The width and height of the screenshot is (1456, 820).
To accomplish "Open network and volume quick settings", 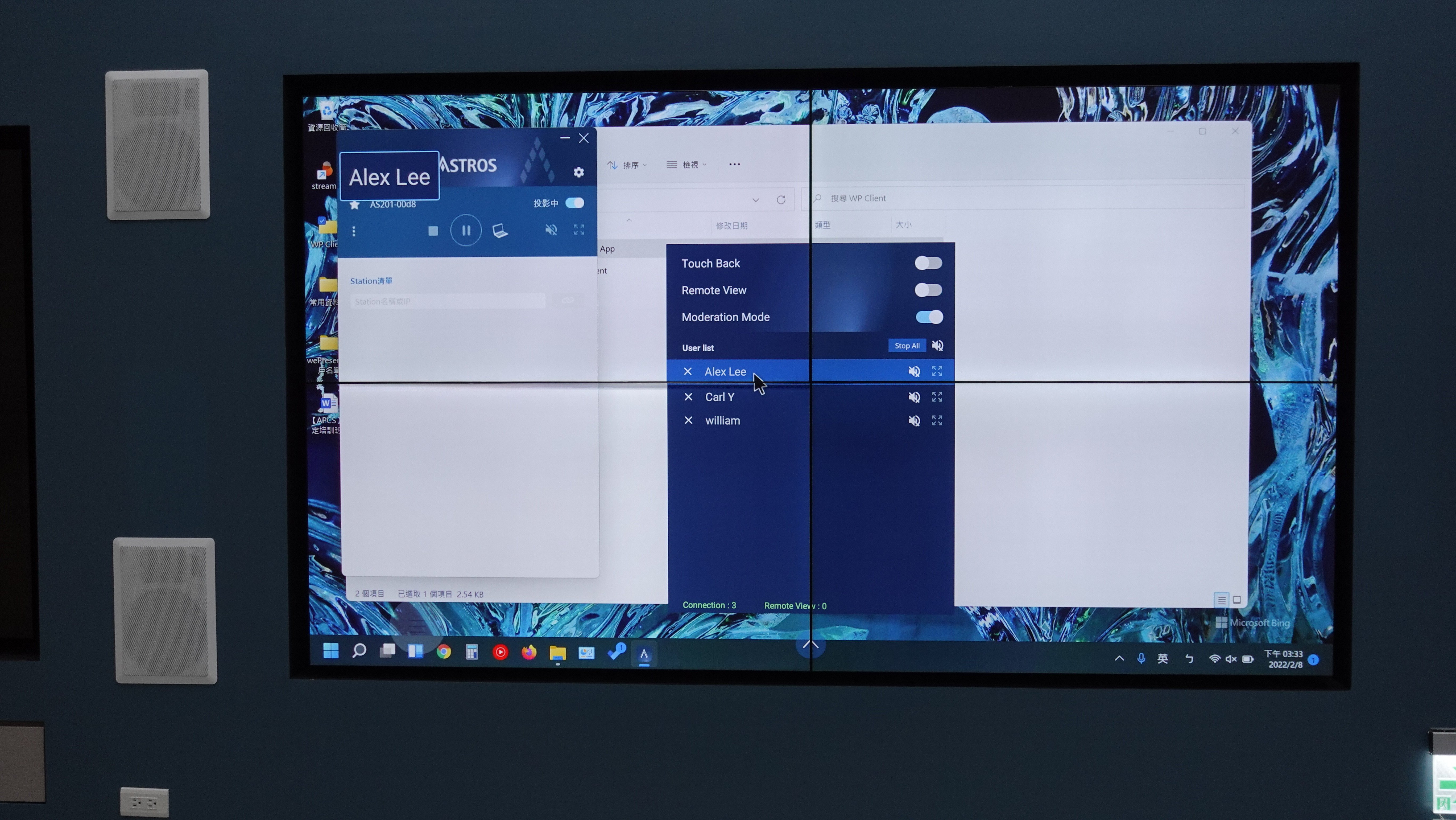I will [x=1231, y=659].
